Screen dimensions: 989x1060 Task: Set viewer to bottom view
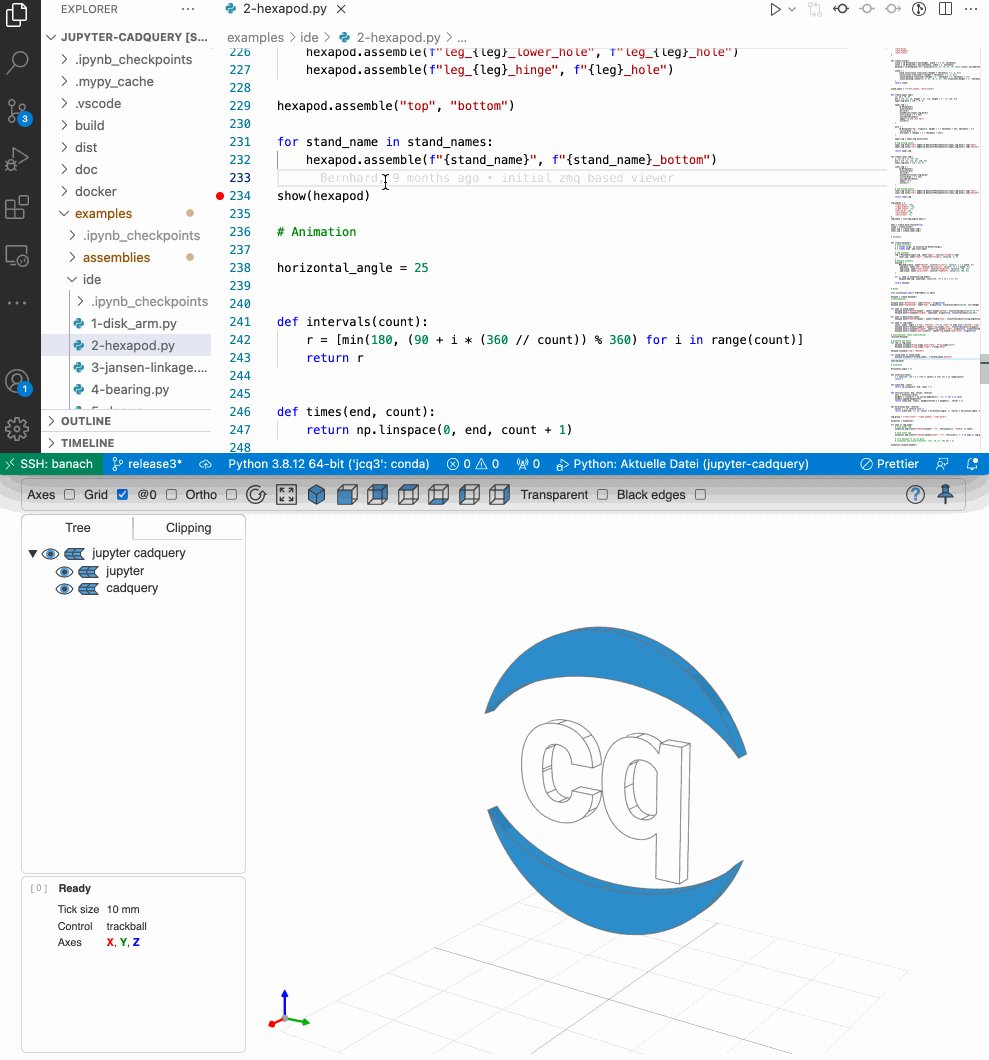pos(438,495)
